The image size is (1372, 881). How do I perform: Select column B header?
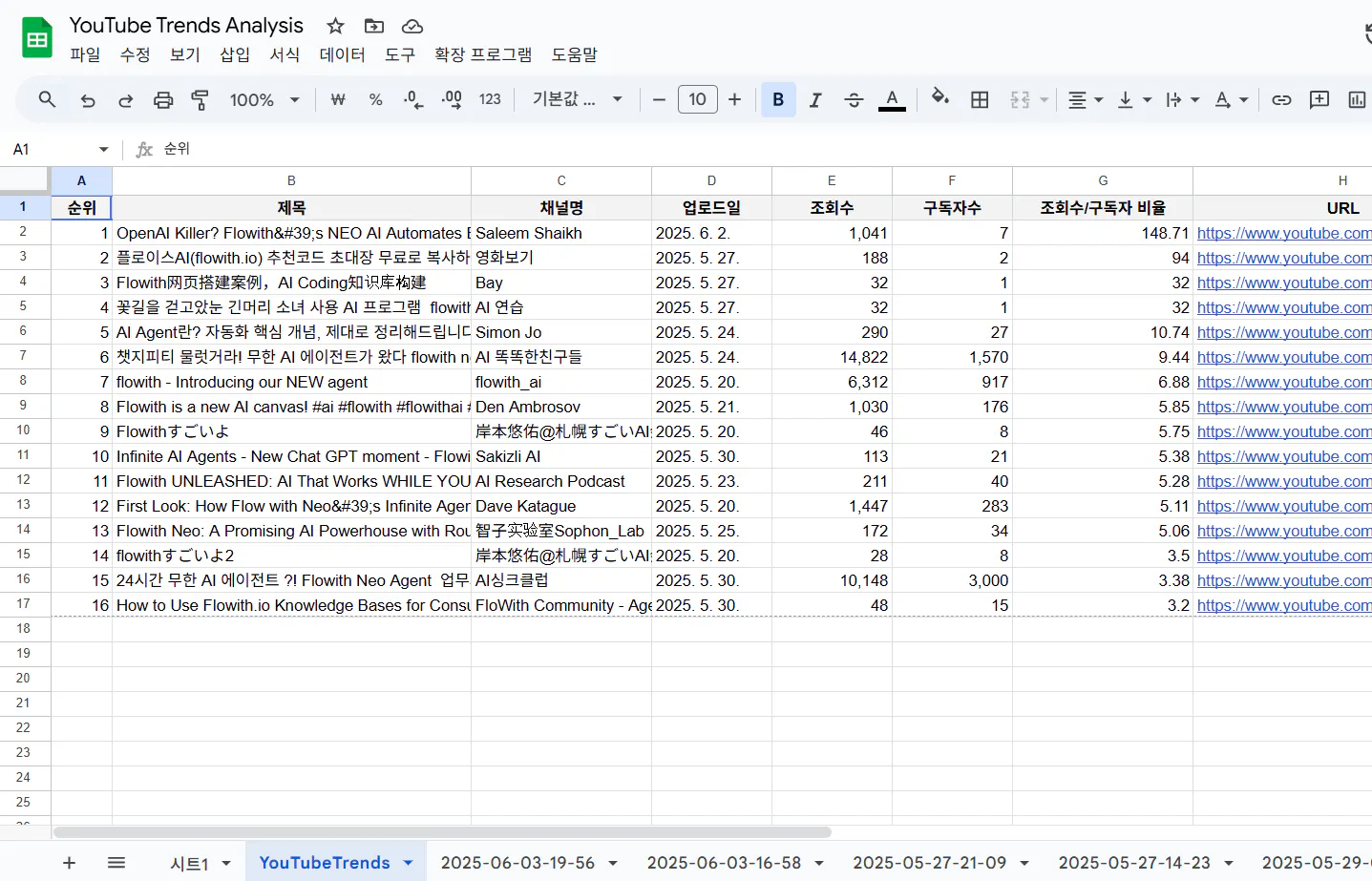pyautogui.click(x=291, y=180)
